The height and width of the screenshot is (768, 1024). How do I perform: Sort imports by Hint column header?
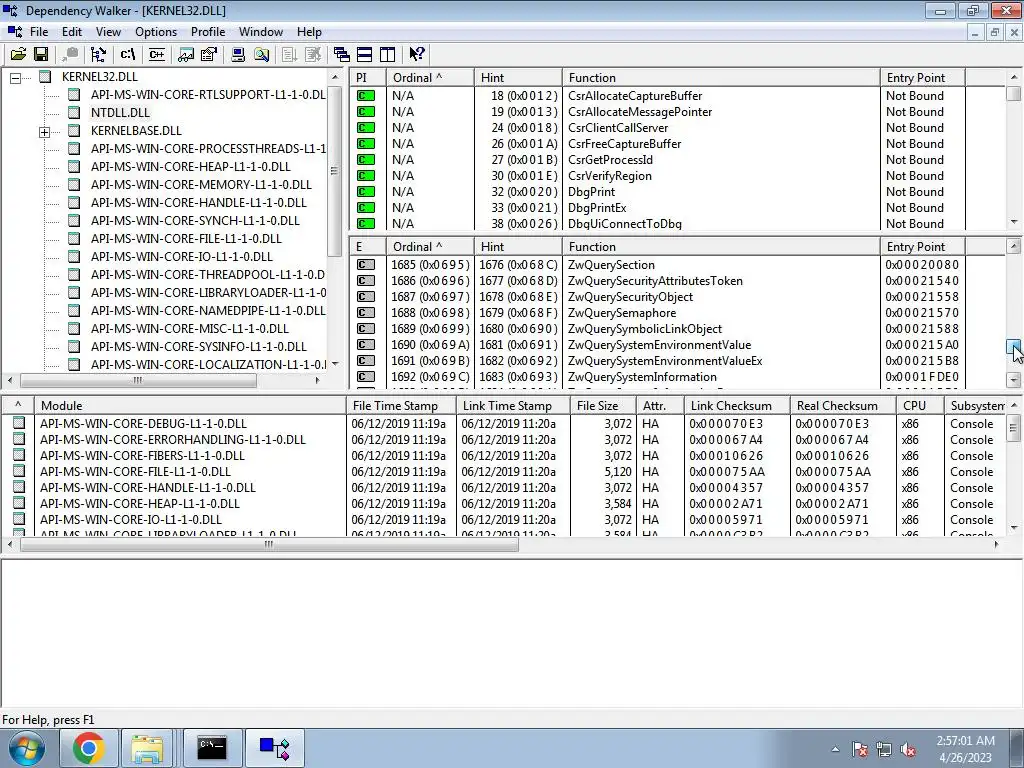coord(518,78)
